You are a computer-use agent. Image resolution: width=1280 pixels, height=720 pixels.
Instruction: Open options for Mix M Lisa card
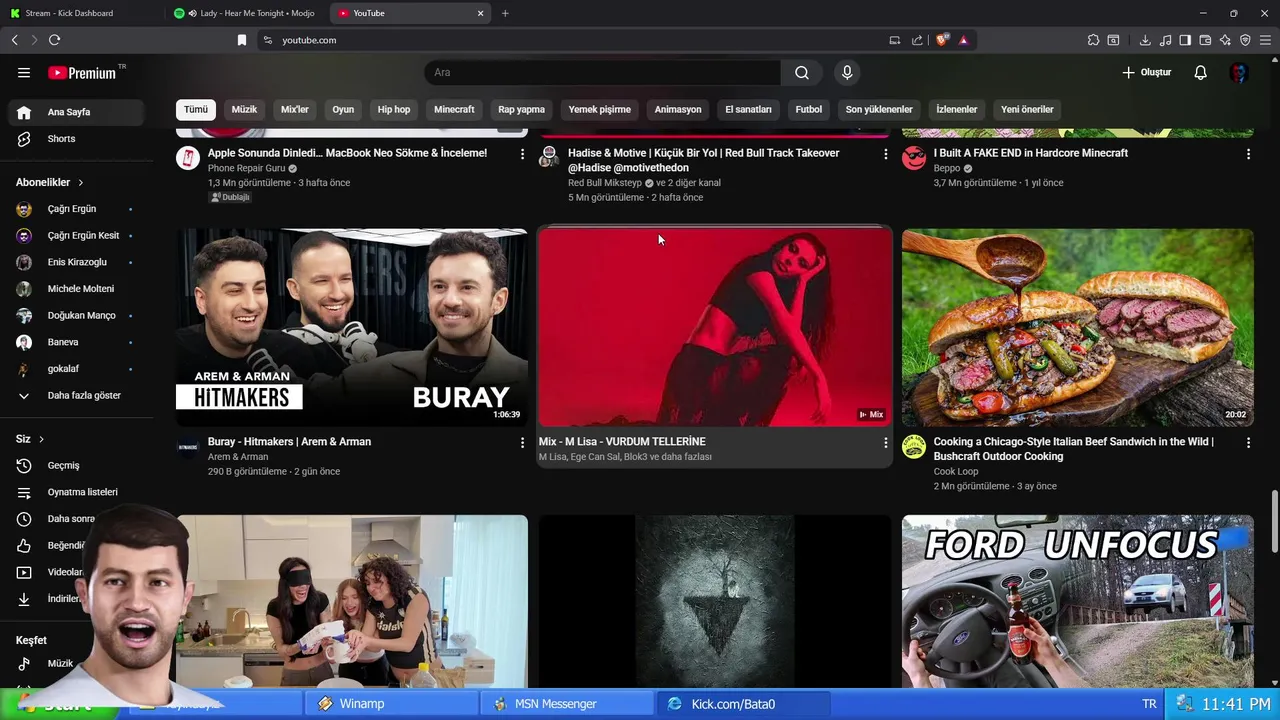coord(885,442)
